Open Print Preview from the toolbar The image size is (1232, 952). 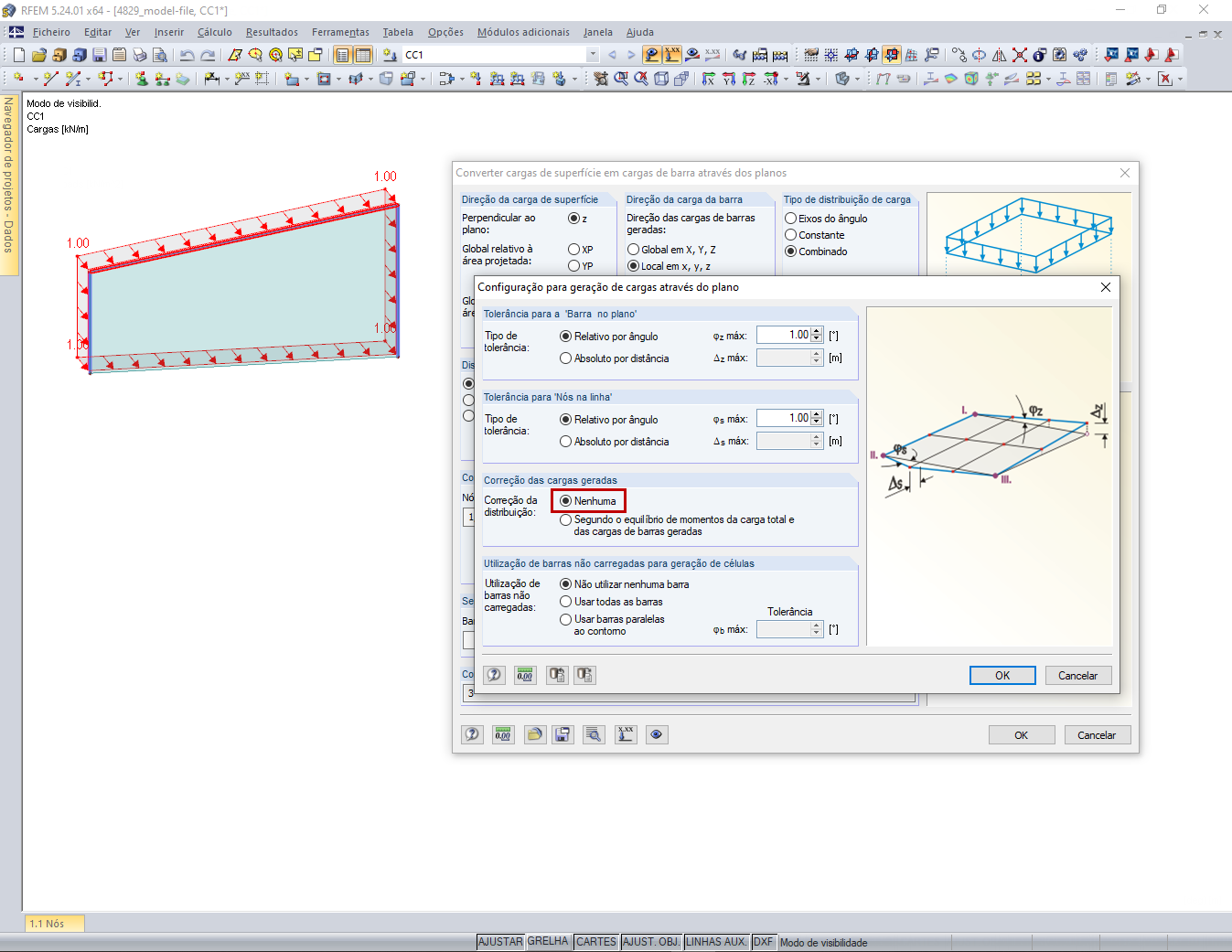(159, 55)
